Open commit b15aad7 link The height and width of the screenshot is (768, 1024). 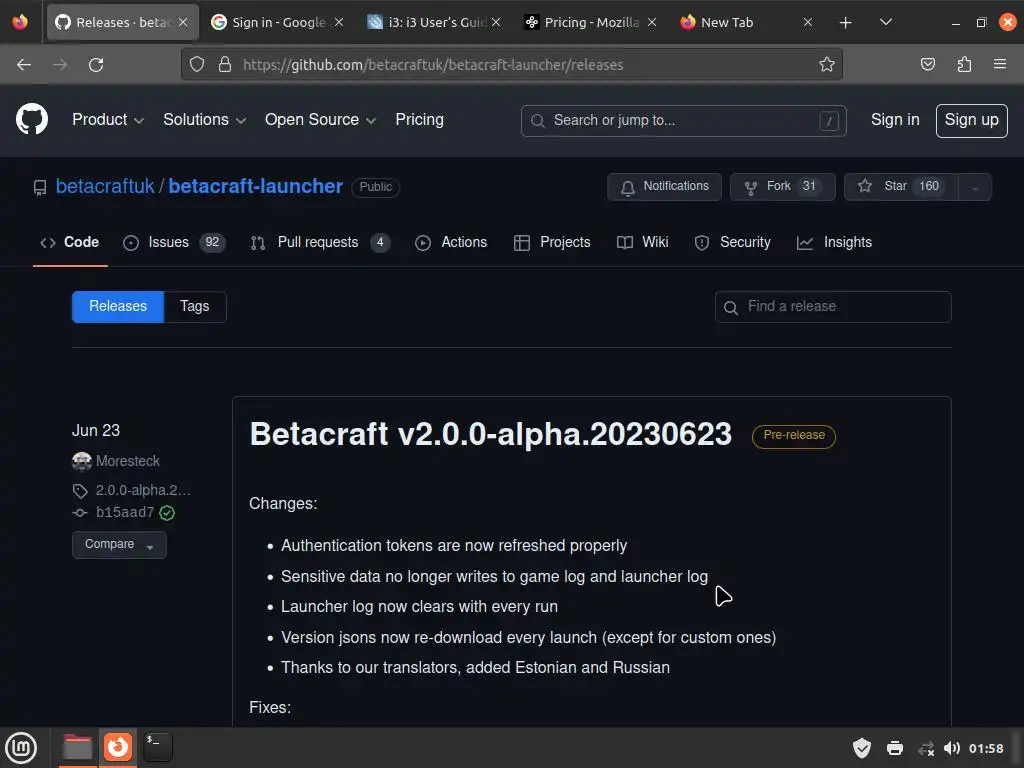(125, 512)
